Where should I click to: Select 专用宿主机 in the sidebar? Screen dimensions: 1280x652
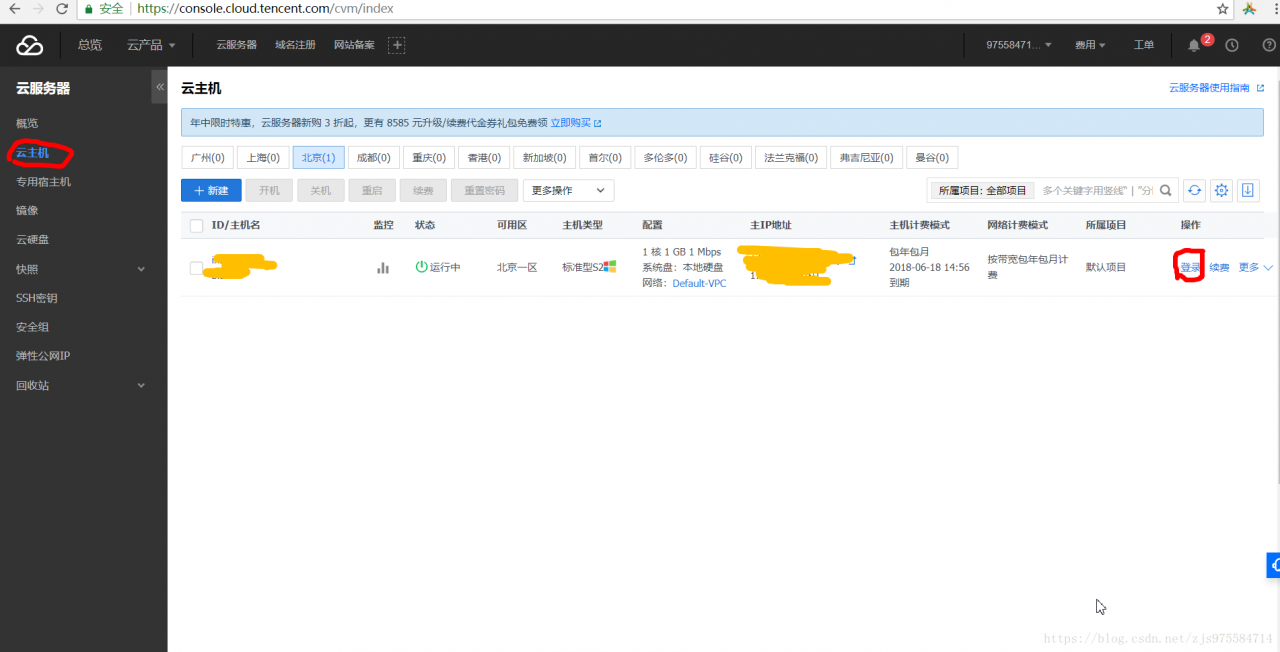pyautogui.click(x=43, y=182)
